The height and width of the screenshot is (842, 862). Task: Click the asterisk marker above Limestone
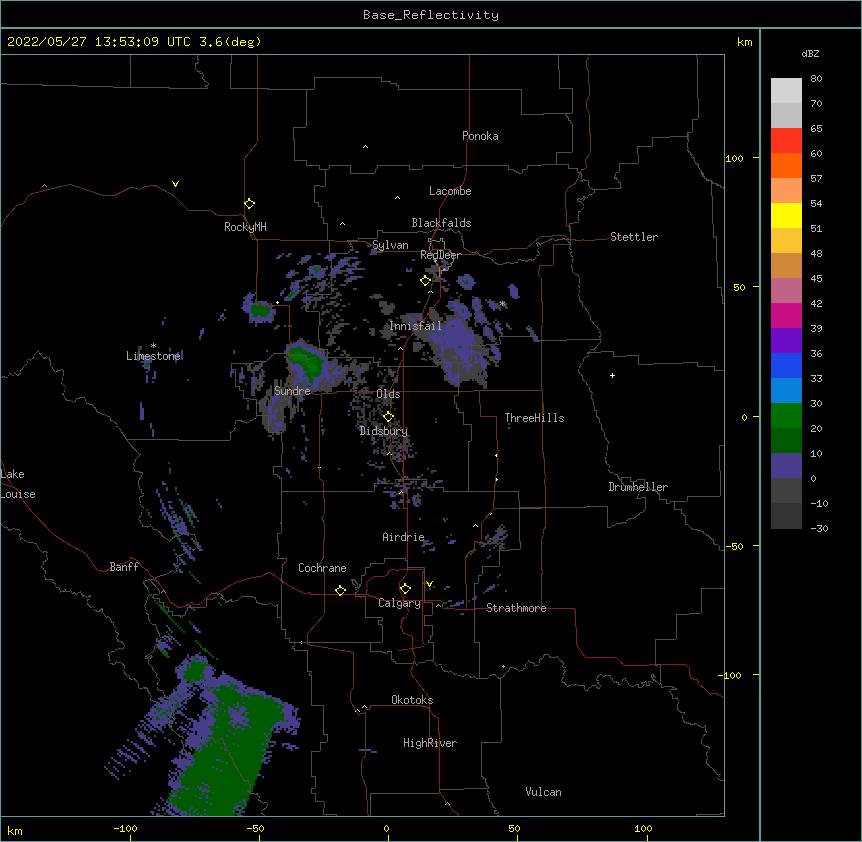click(x=153, y=346)
